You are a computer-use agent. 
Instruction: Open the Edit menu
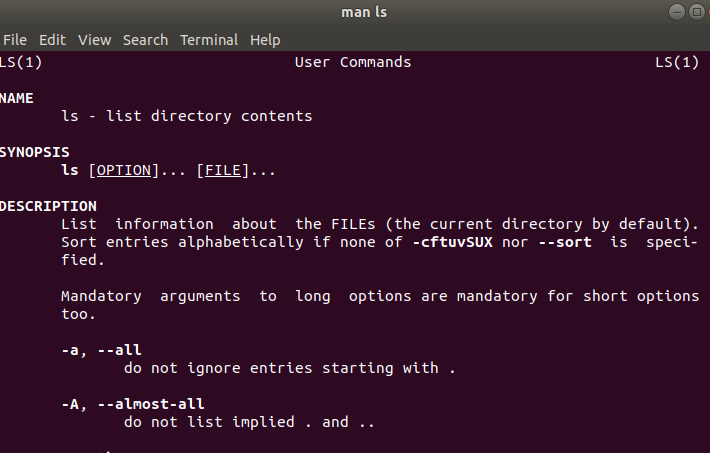53,40
